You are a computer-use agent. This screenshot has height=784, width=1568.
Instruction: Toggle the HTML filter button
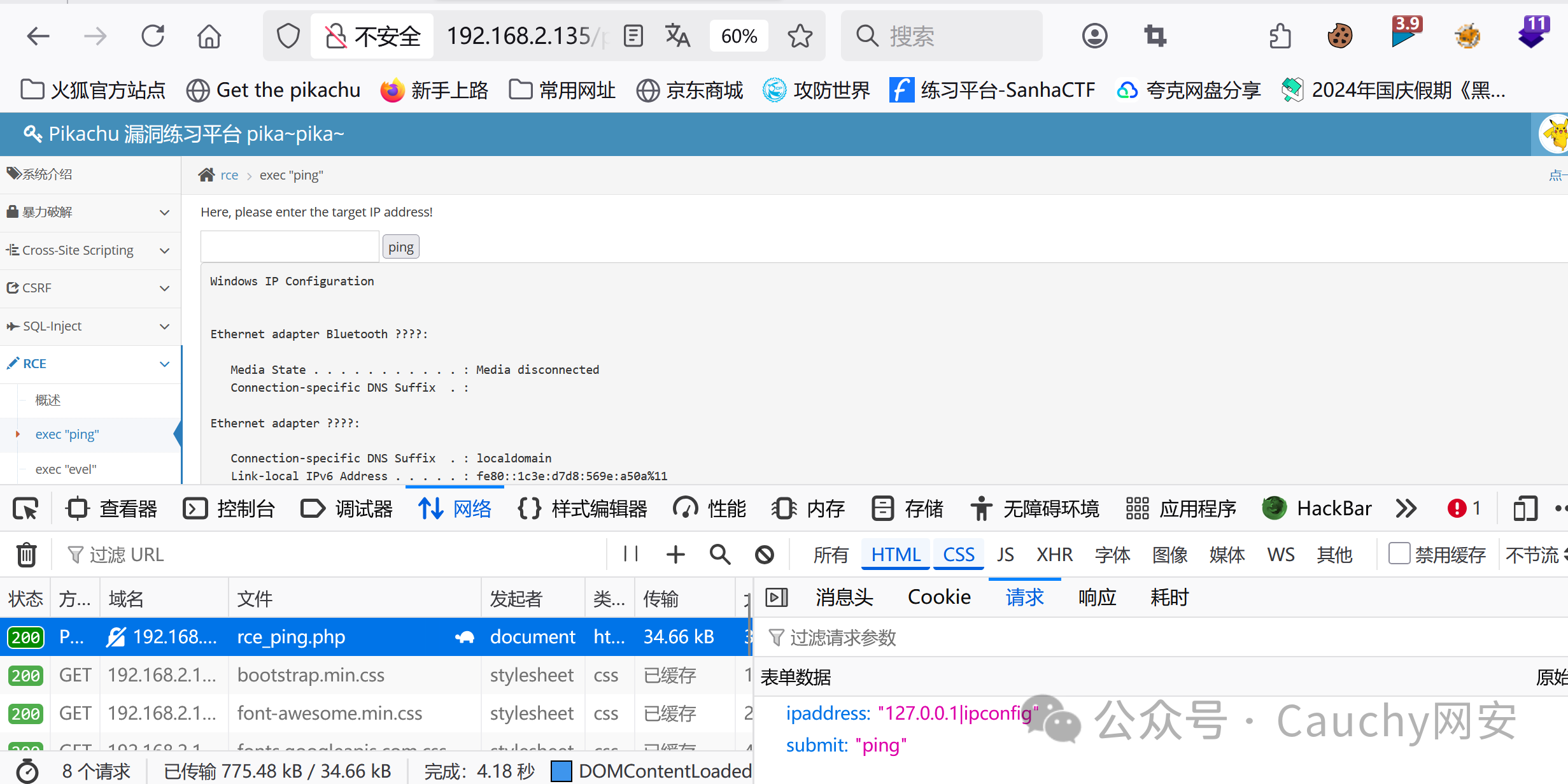[x=895, y=554]
